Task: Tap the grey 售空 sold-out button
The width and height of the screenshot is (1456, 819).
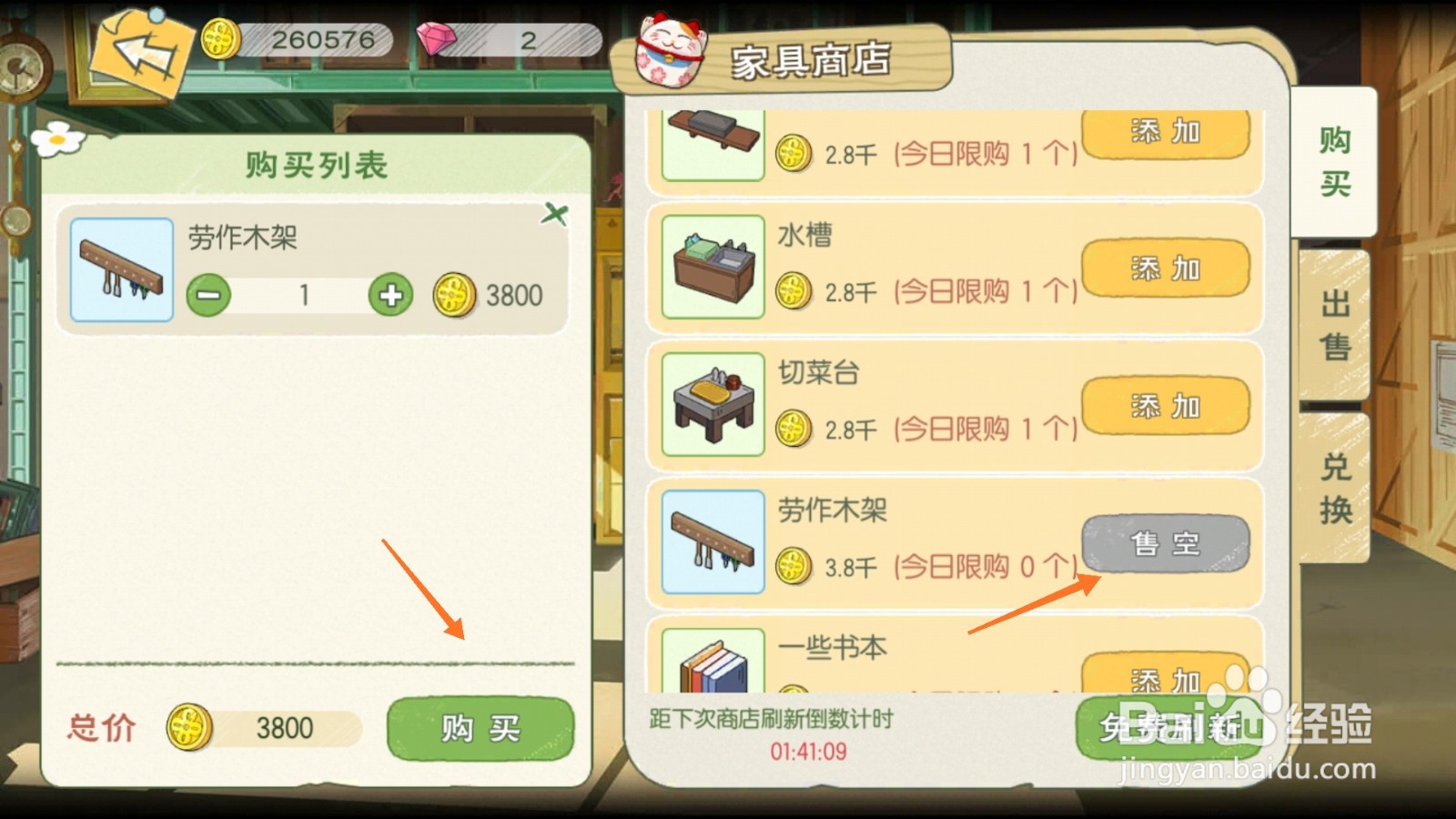Action: click(1166, 544)
